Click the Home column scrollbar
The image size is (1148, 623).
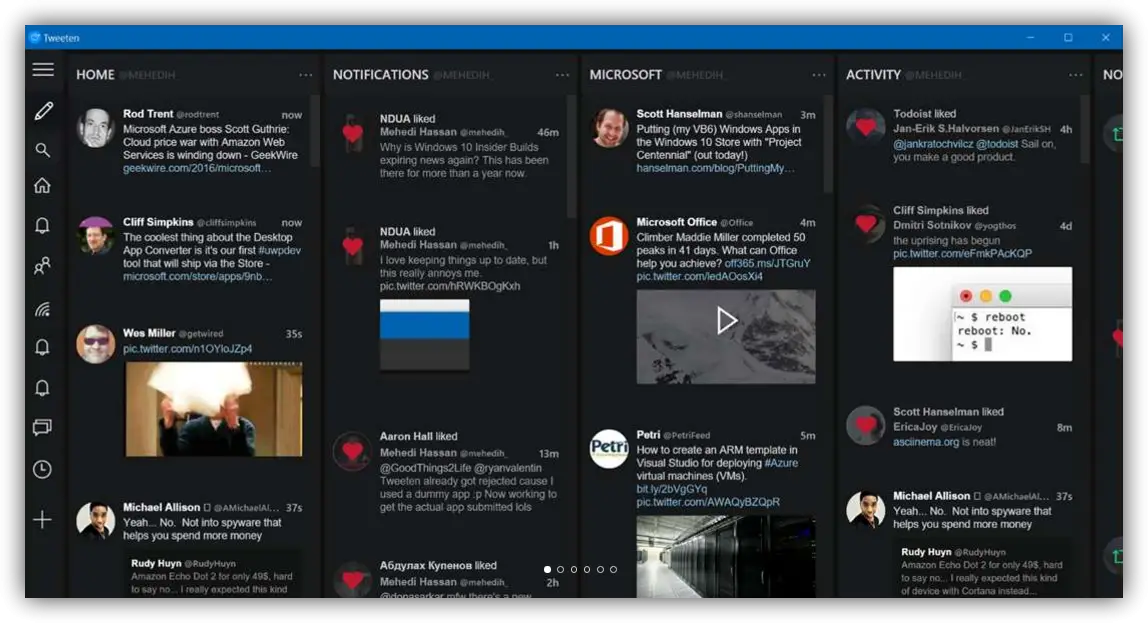pos(316,130)
